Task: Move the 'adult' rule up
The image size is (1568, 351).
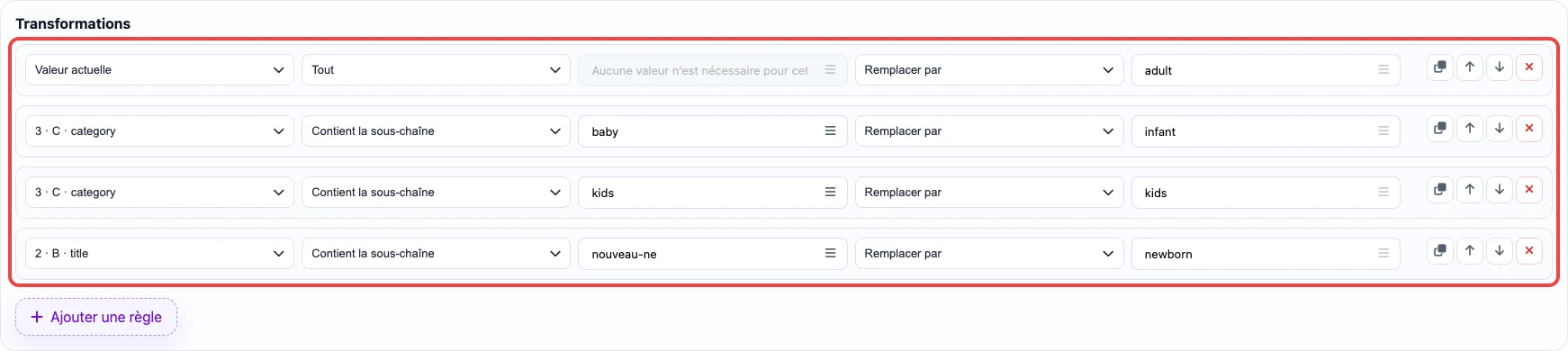Action: click(1470, 67)
